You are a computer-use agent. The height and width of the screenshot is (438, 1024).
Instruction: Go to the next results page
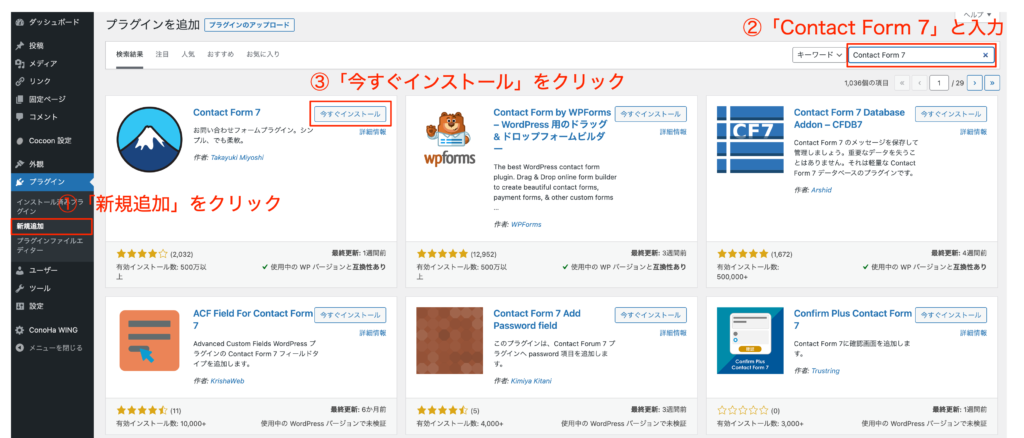[975, 83]
